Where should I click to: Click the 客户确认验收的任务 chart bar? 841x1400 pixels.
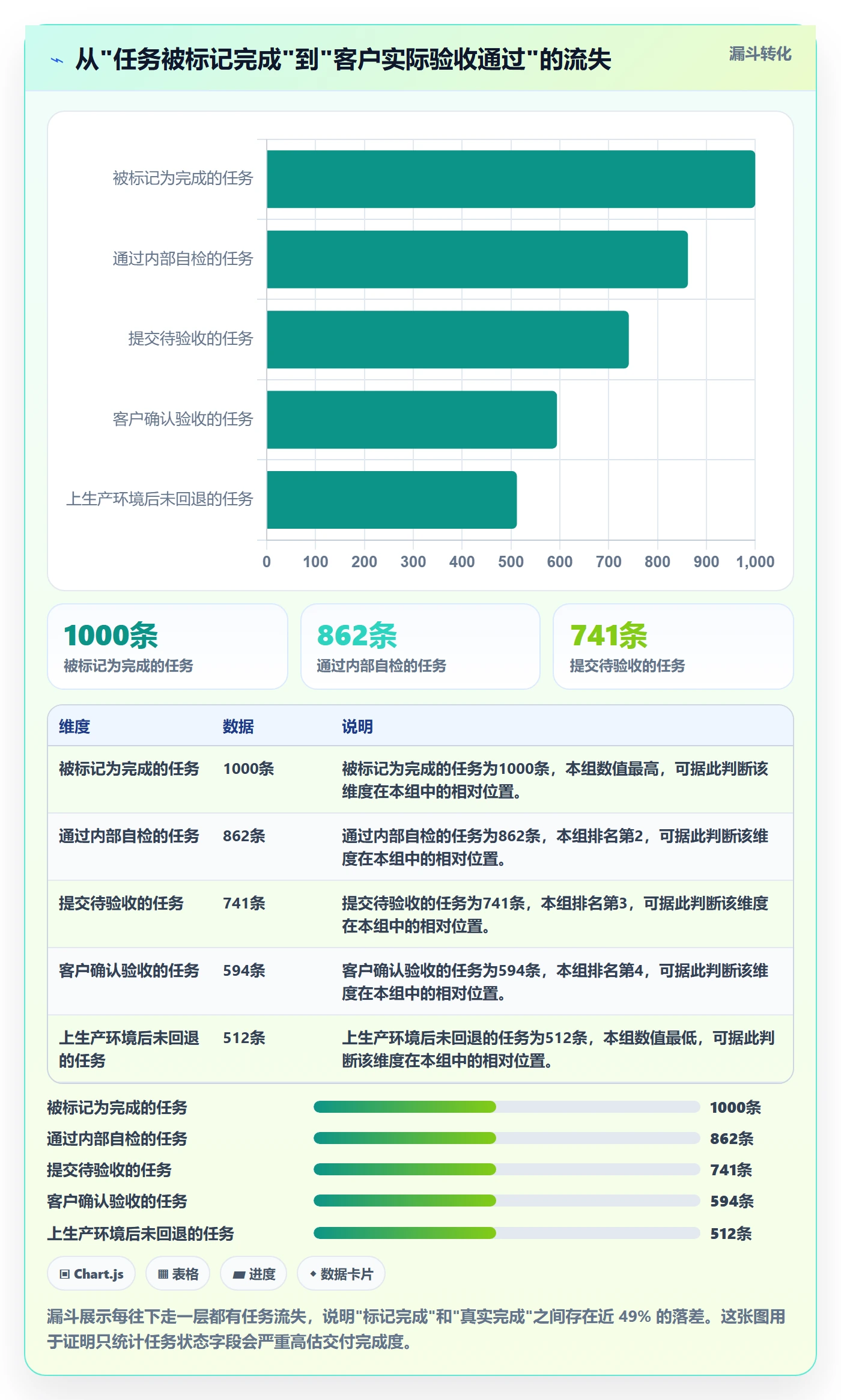tap(411, 419)
